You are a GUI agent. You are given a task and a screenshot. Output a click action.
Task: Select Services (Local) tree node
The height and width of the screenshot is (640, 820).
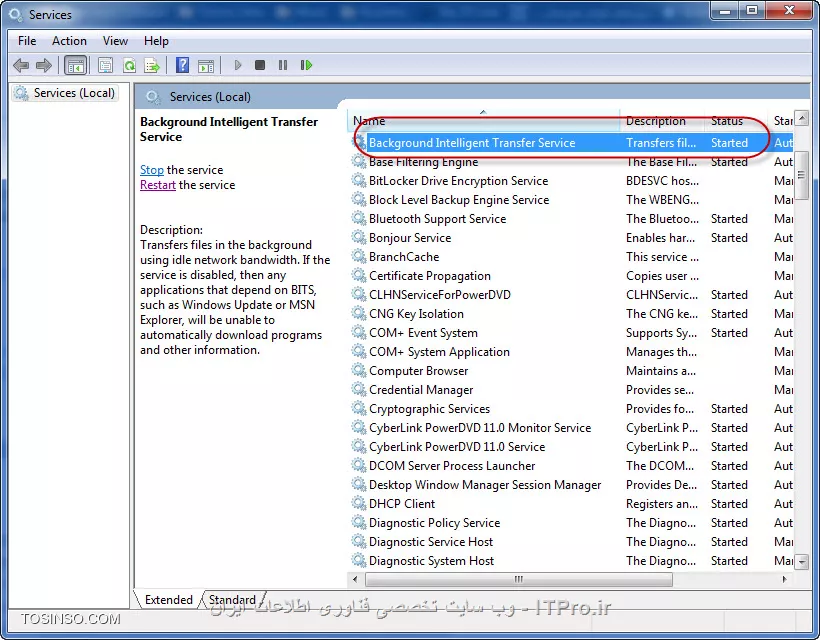coord(65,93)
